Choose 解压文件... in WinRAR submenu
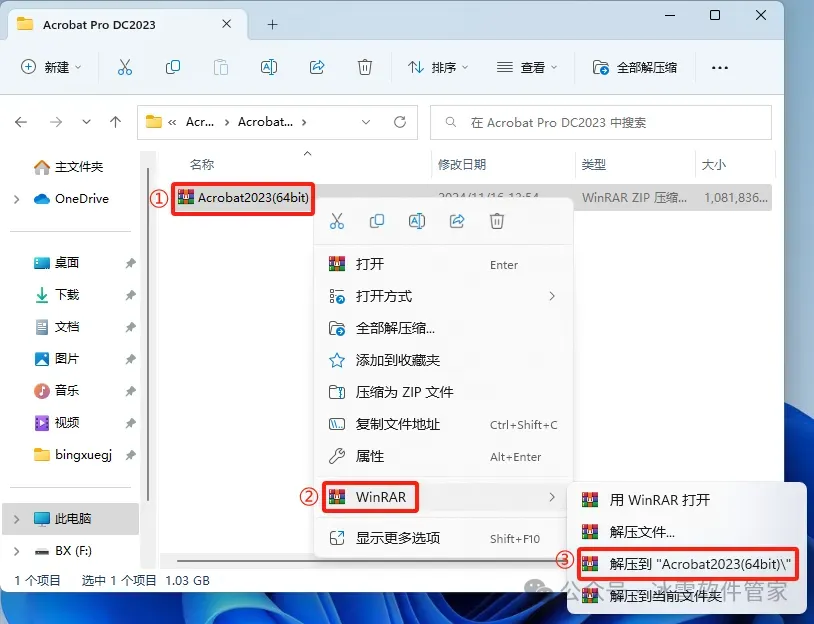 (x=686, y=532)
